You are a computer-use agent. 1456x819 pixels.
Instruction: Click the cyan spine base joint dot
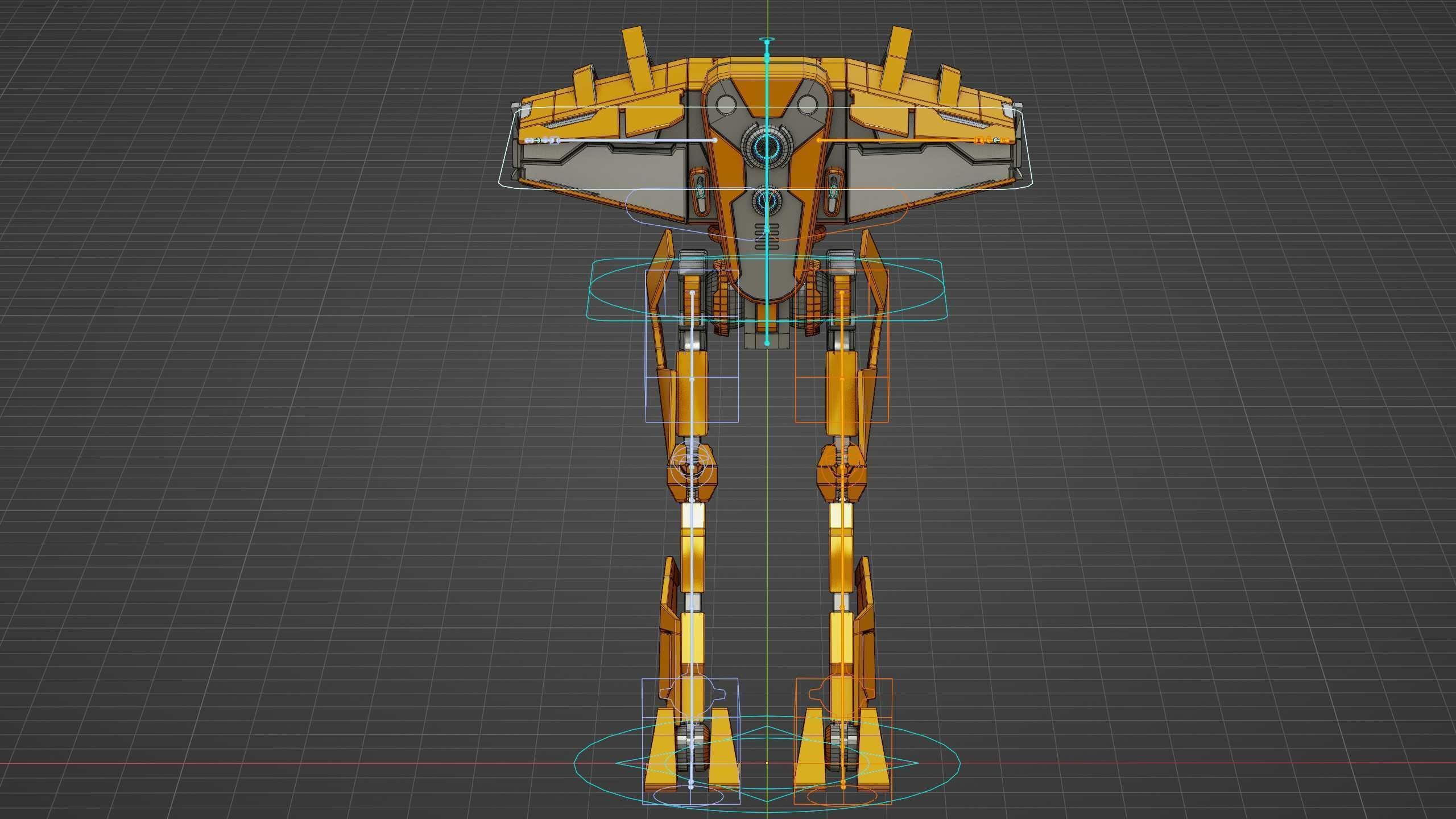point(767,343)
